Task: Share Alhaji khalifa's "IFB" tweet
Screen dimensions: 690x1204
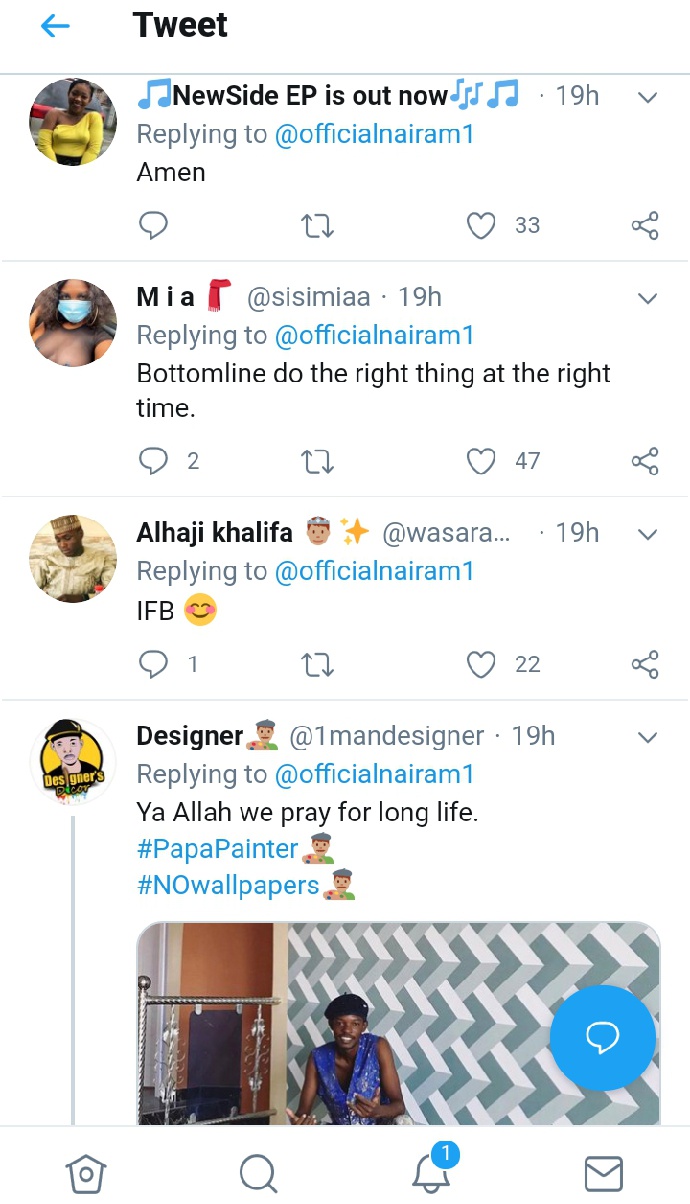Action: tap(645, 664)
